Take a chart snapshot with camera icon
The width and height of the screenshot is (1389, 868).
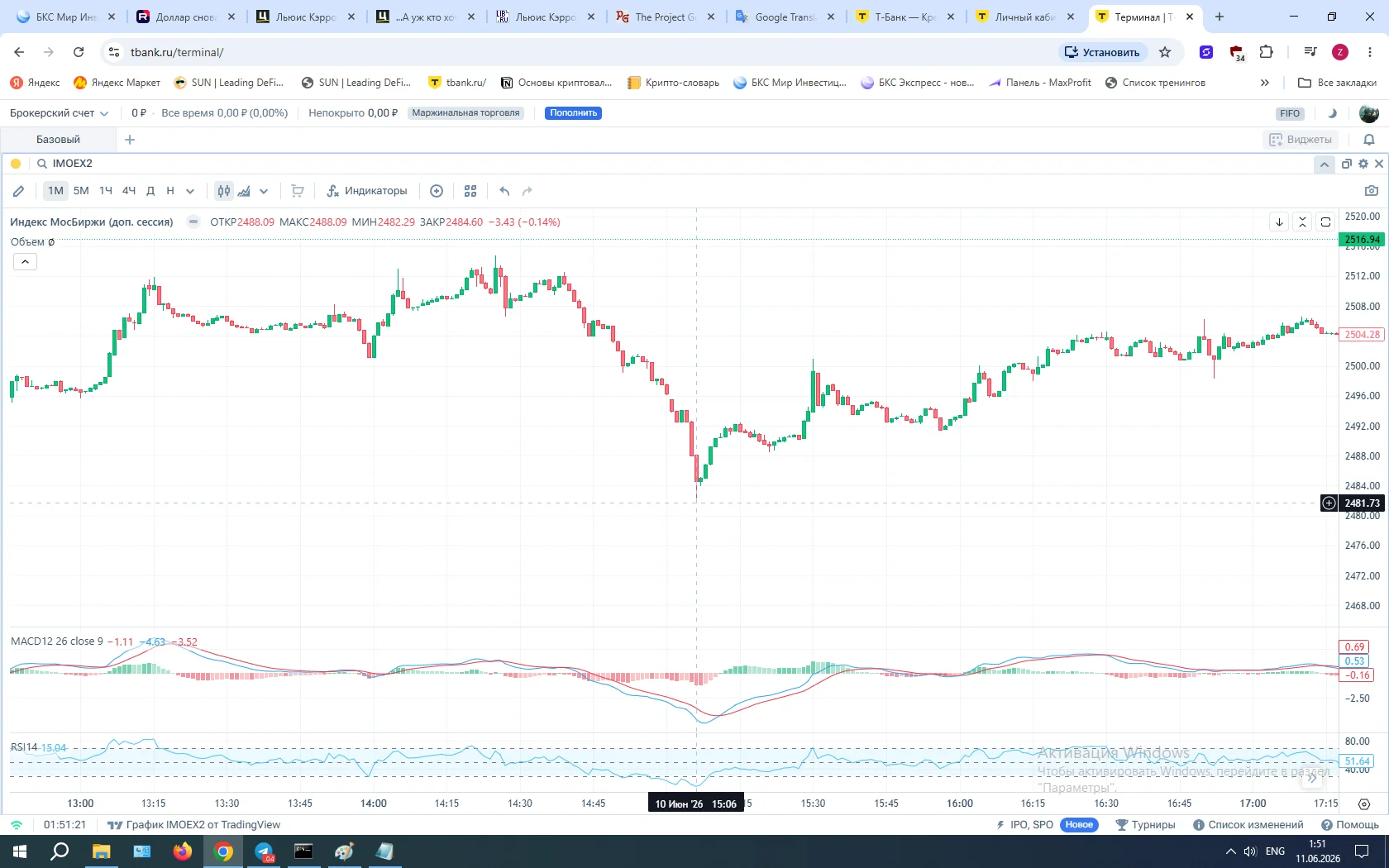pos(1372,191)
